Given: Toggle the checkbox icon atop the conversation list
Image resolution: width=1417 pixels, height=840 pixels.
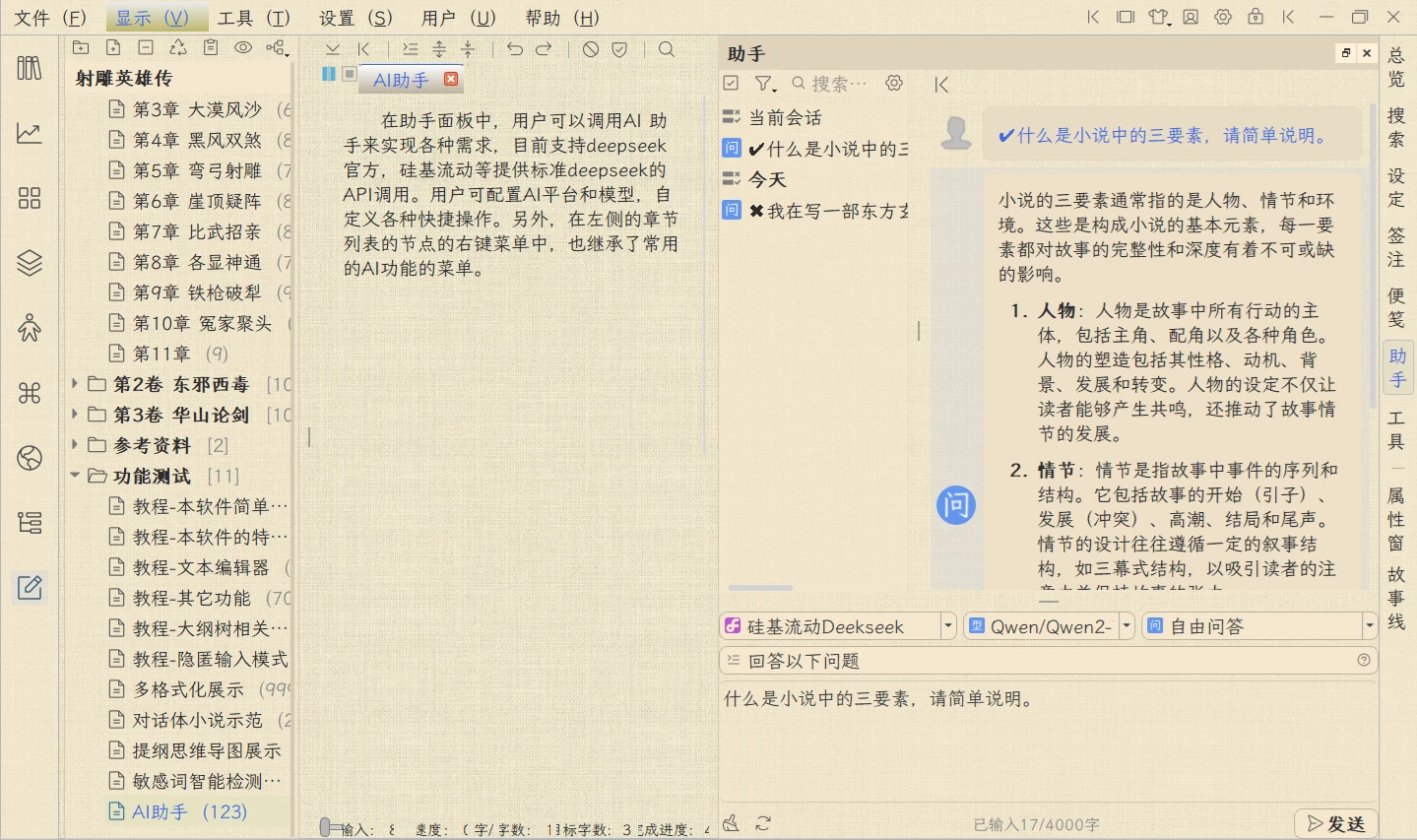Looking at the screenshot, I should (x=731, y=84).
